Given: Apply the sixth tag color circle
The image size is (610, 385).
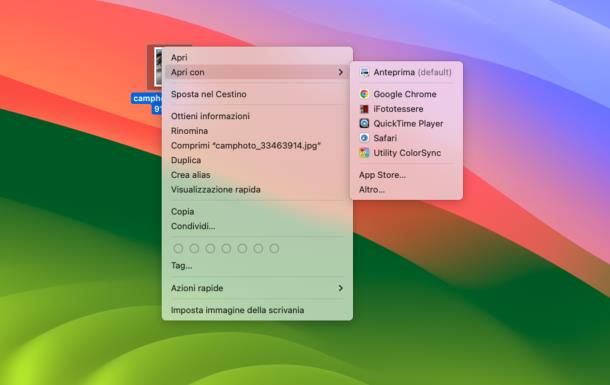Looking at the screenshot, I should [258, 248].
